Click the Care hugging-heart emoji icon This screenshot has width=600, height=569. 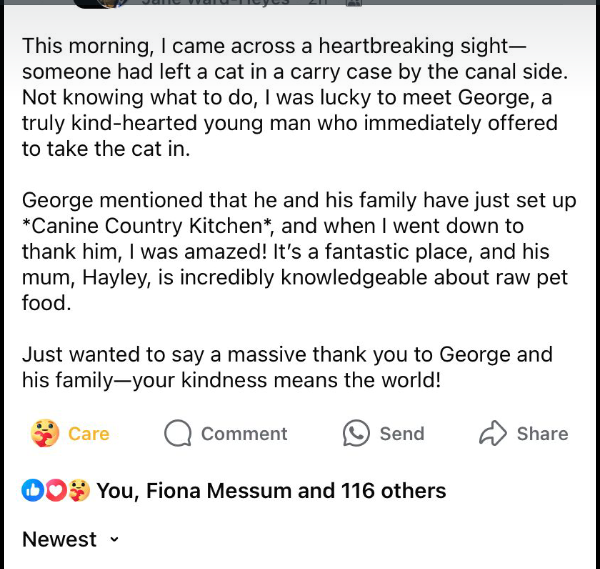[x=45, y=433]
